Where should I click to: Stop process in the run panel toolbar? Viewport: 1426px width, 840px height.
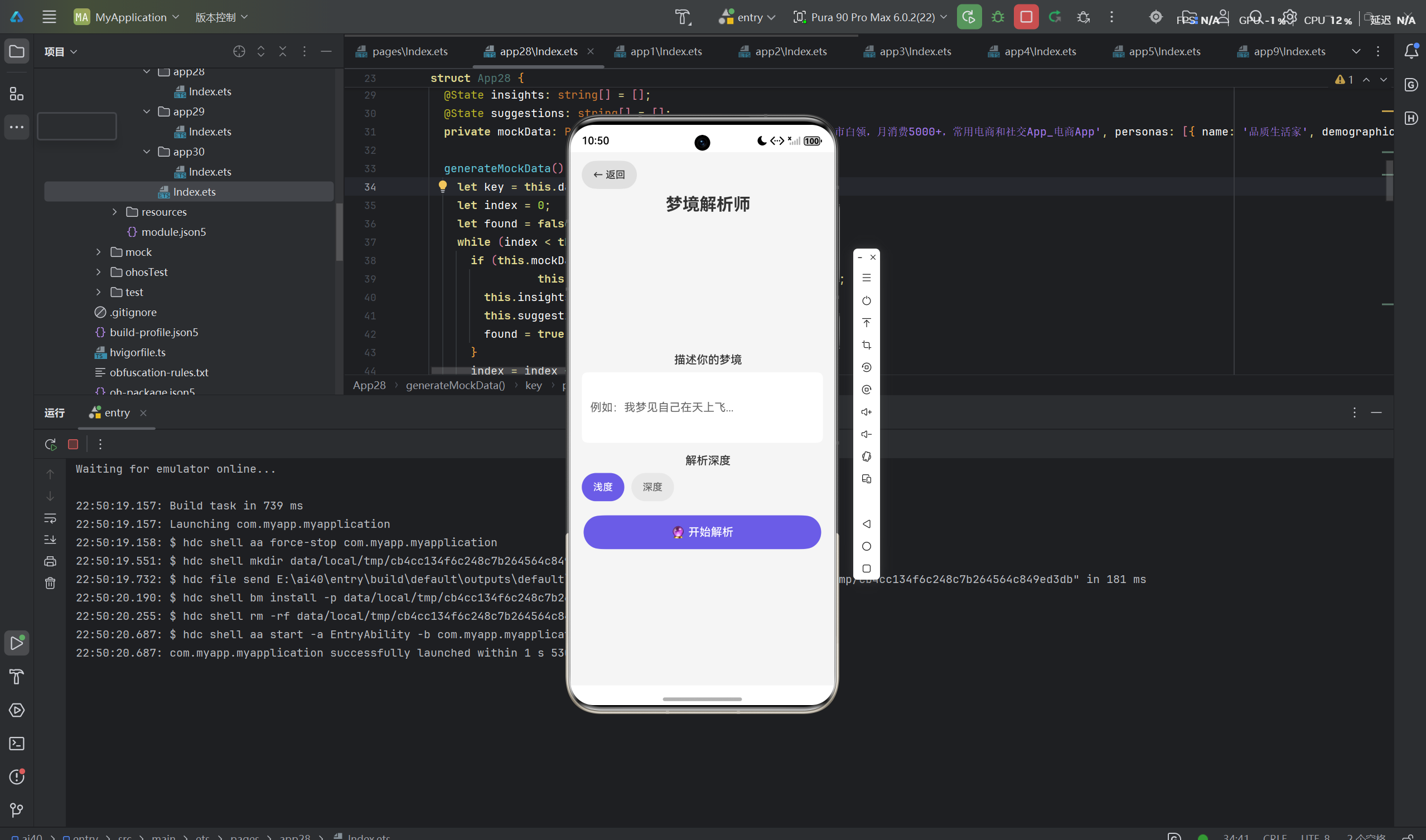[72, 444]
